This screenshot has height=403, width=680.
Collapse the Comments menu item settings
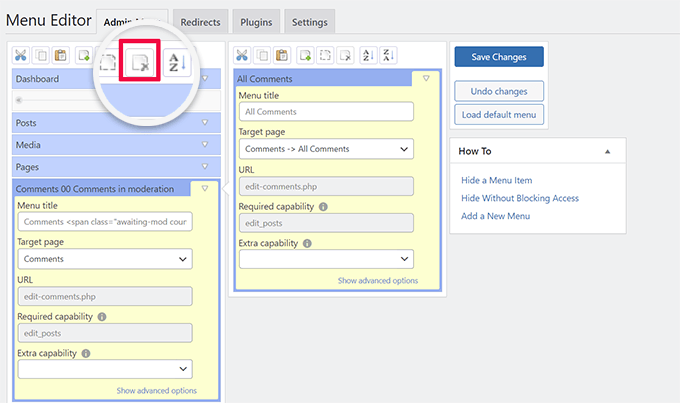(x=205, y=189)
